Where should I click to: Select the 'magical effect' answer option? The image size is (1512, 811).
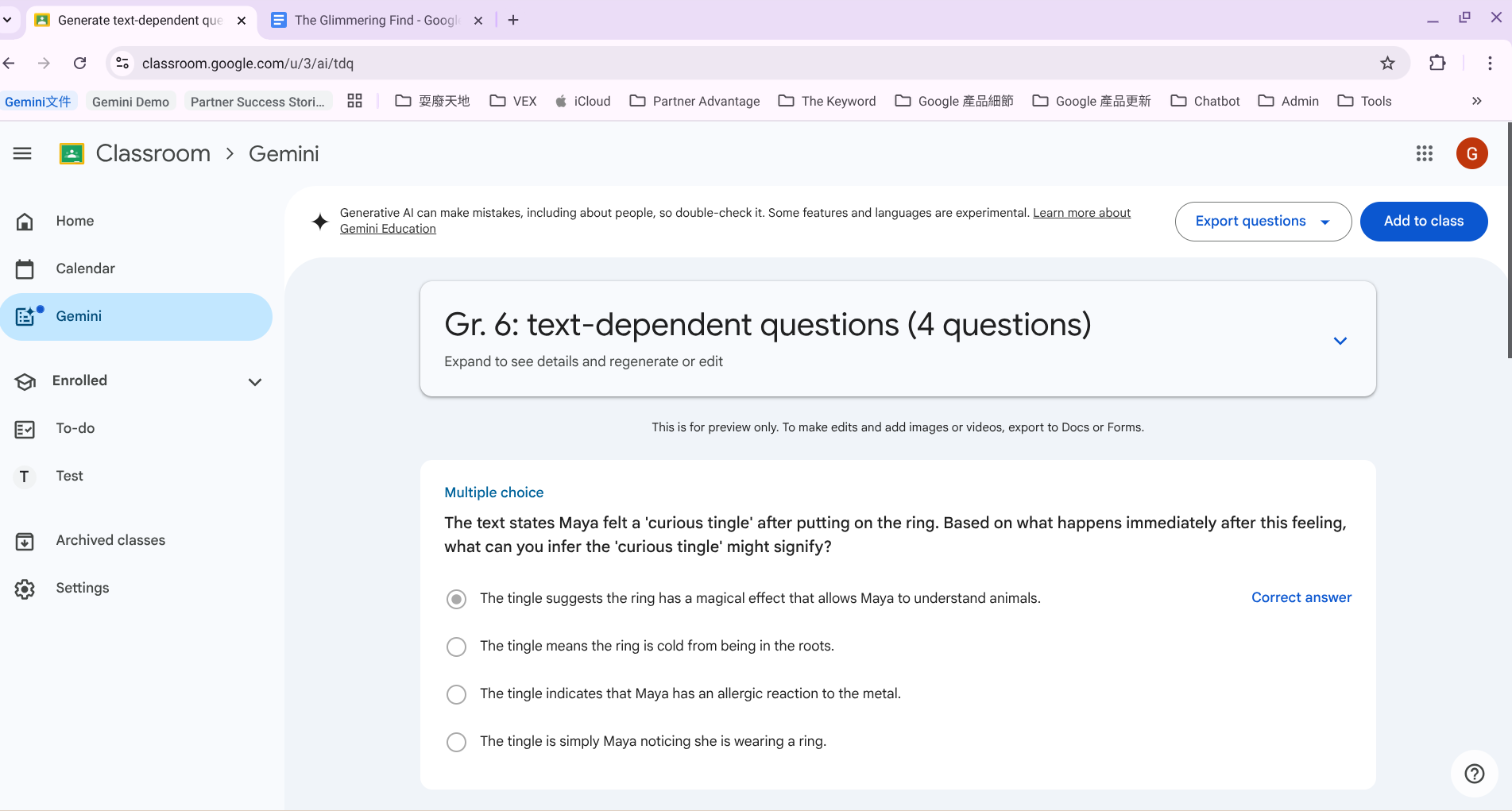click(x=456, y=599)
